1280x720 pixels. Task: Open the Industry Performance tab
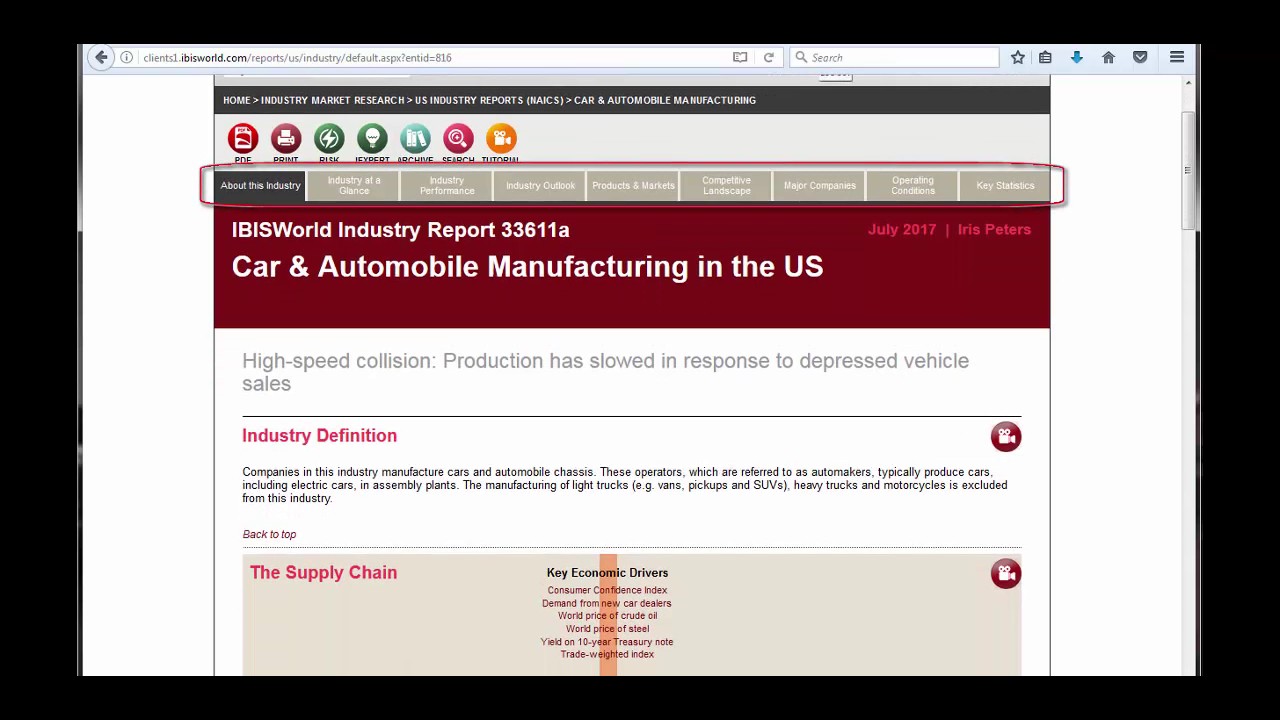(447, 186)
